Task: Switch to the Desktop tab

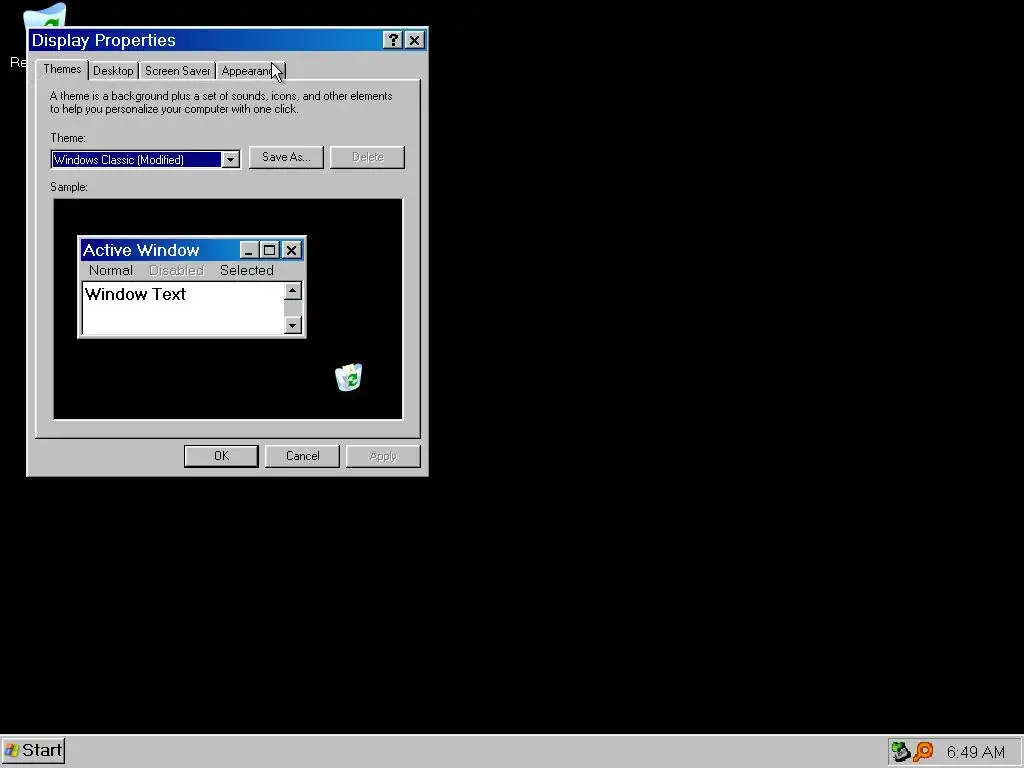Action: click(113, 71)
